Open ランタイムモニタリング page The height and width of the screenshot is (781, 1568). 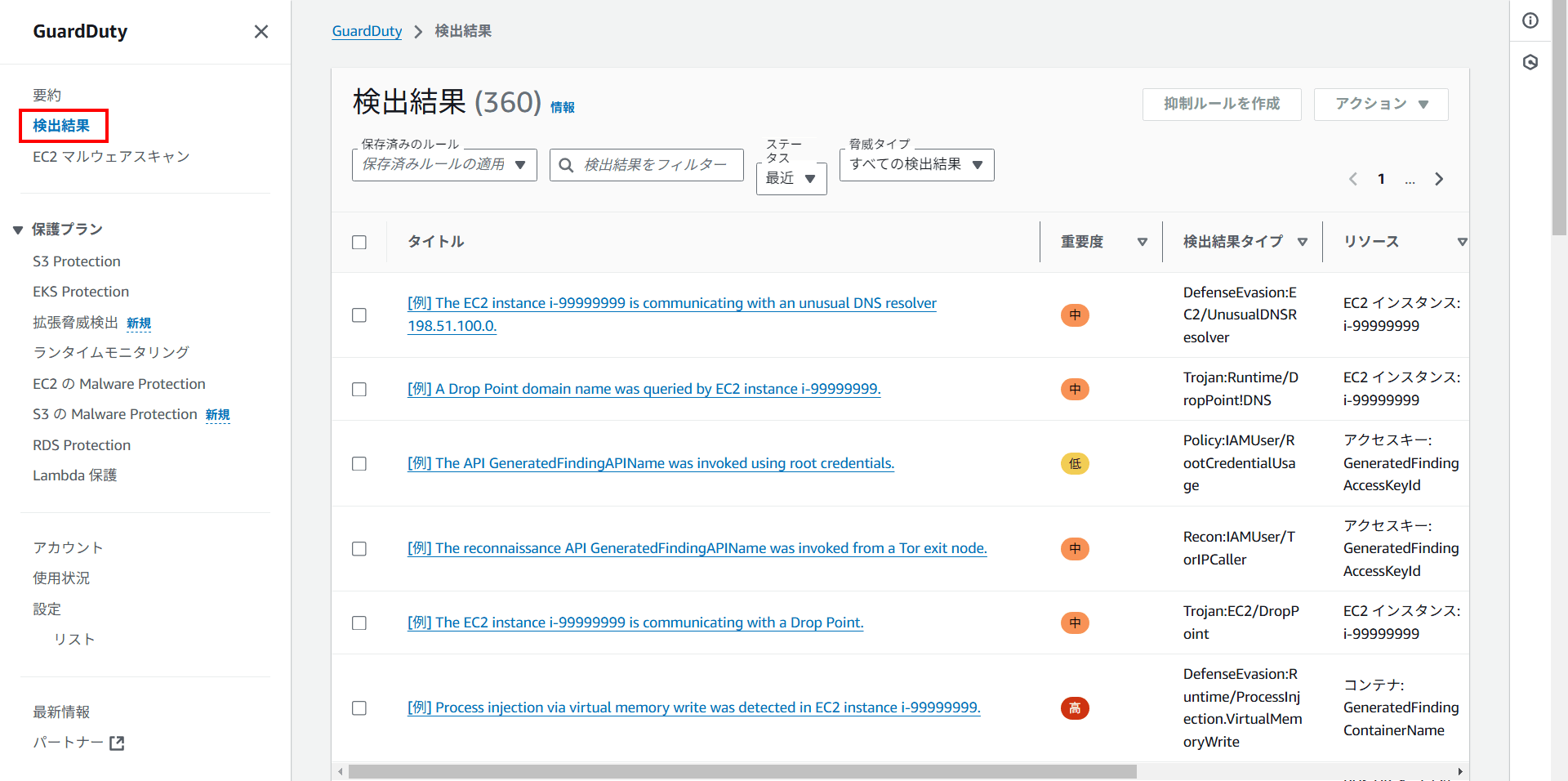[111, 352]
